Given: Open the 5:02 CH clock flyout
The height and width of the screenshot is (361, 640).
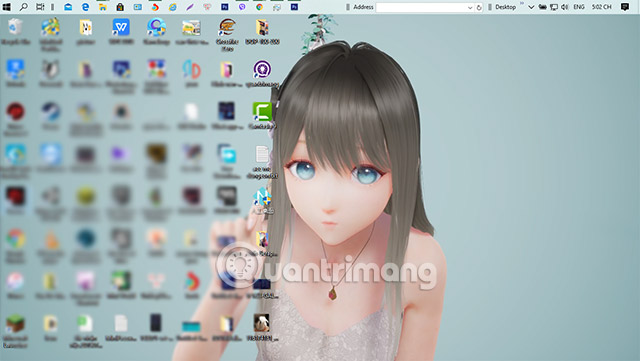Looking at the screenshot, I should (x=602, y=7).
